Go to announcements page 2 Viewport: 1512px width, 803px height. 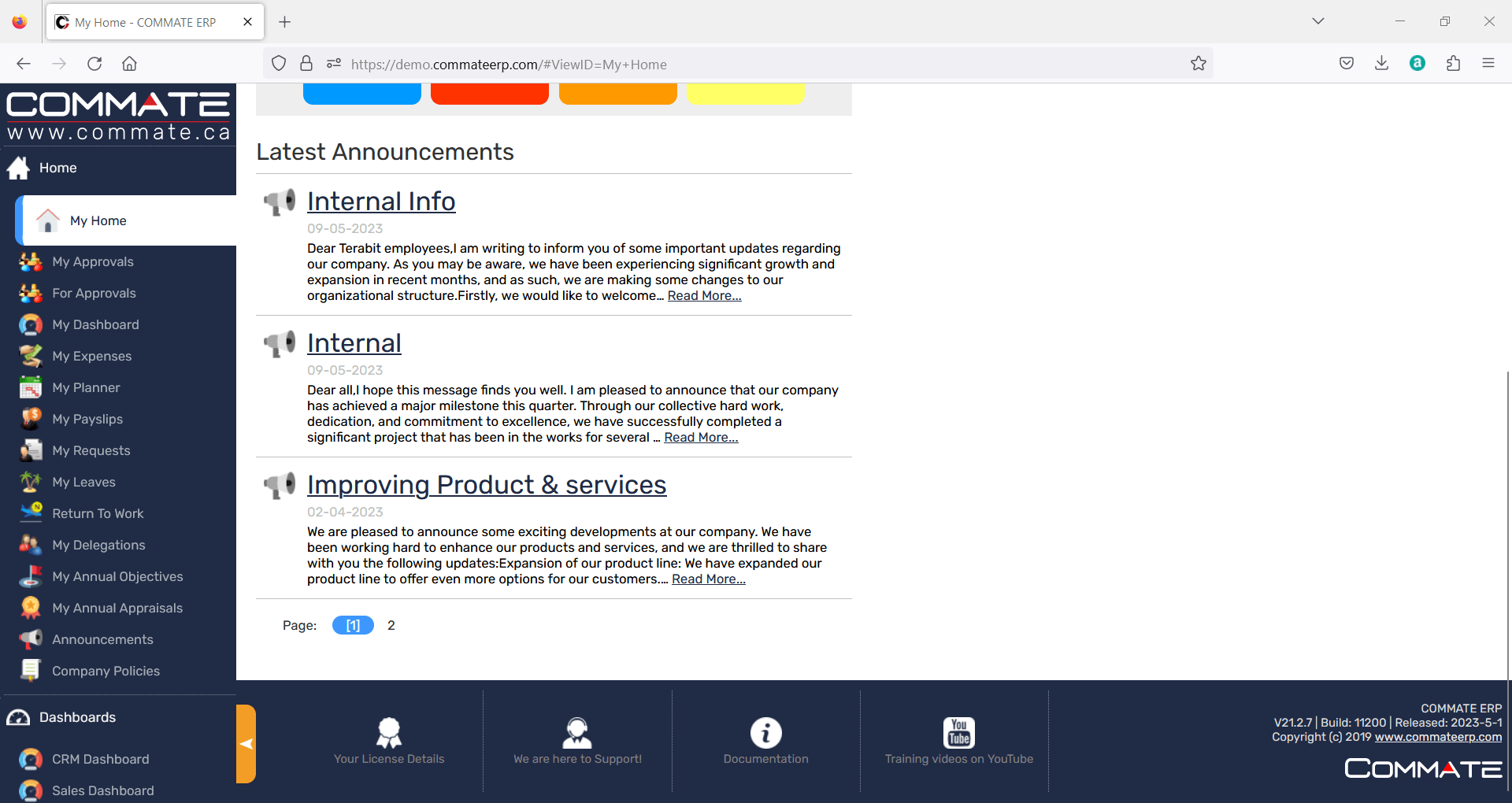coord(391,625)
